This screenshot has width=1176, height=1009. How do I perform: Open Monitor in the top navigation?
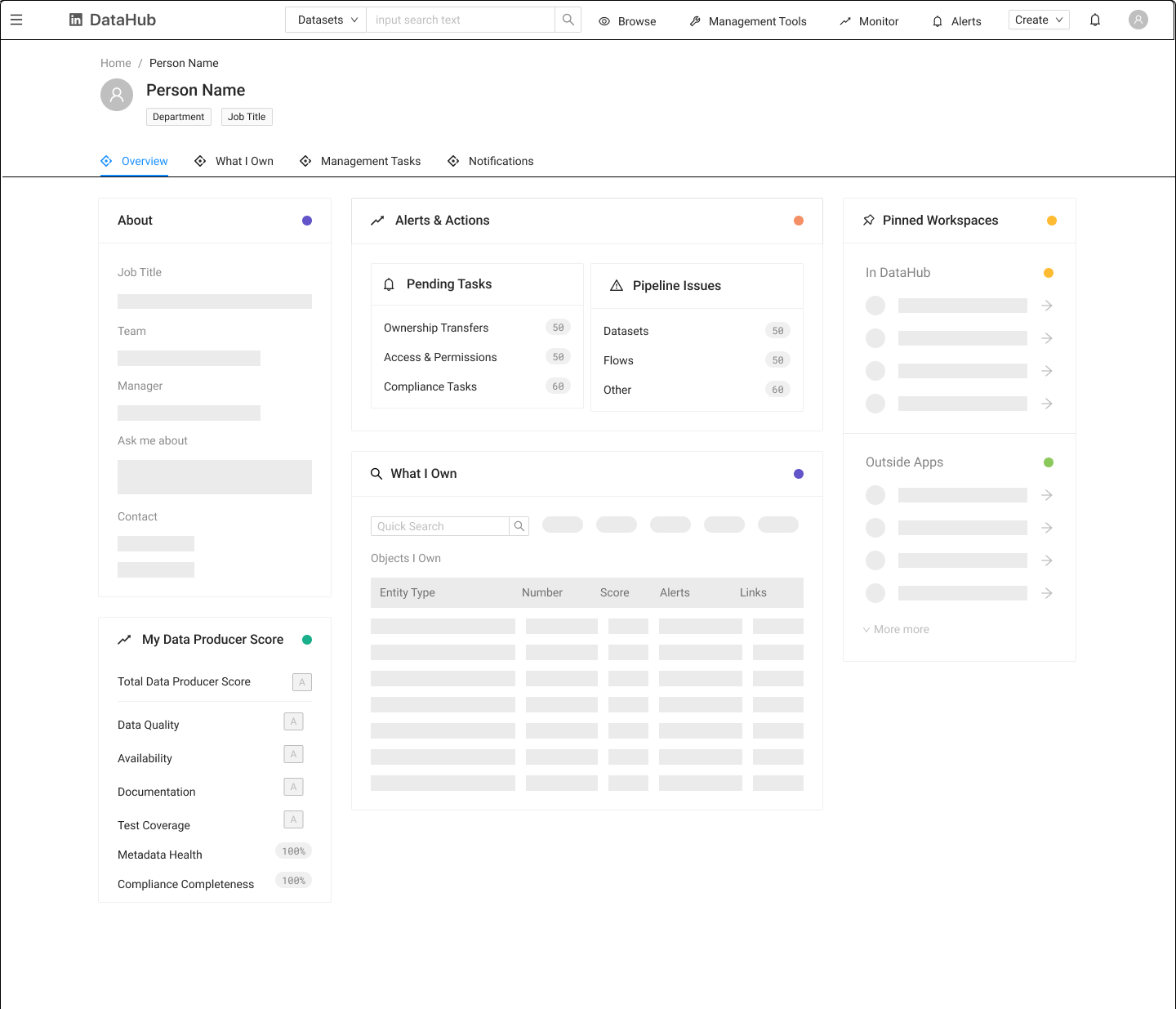pos(869,21)
